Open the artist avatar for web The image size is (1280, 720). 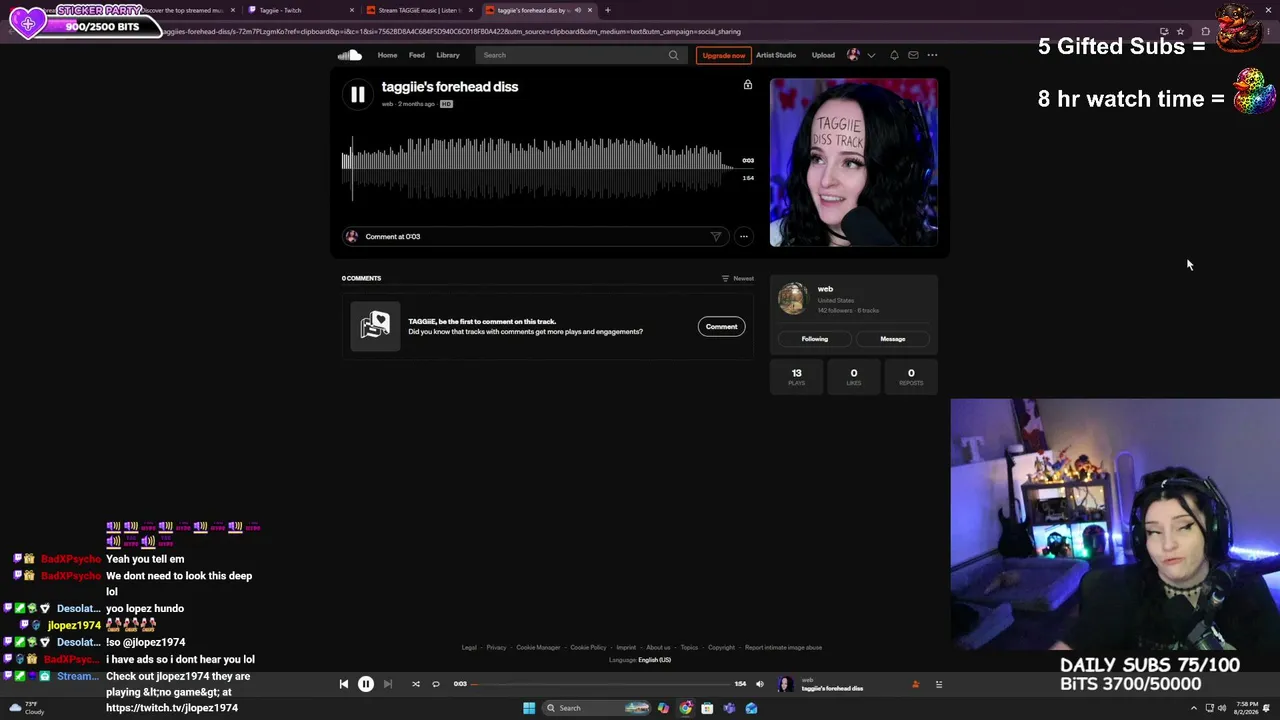click(x=792, y=298)
